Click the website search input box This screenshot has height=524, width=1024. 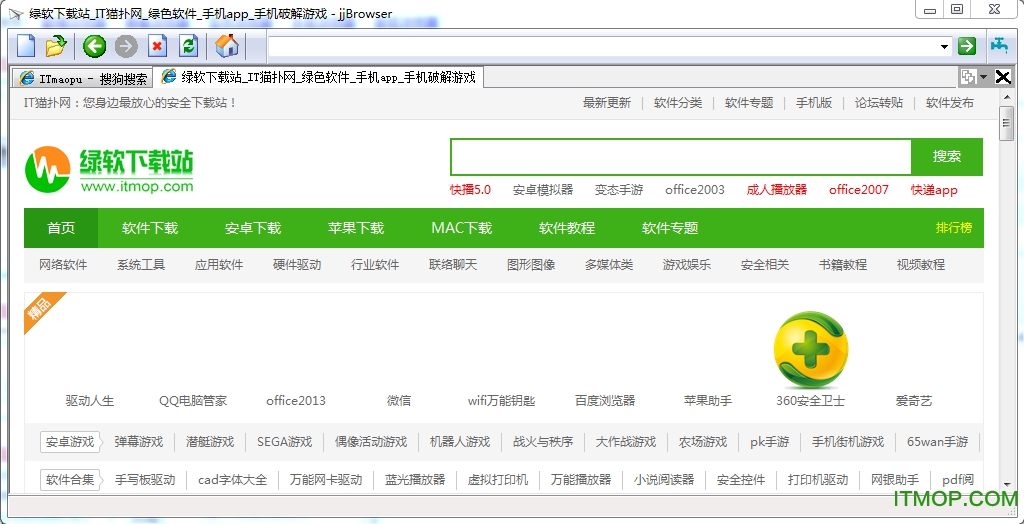tap(680, 157)
